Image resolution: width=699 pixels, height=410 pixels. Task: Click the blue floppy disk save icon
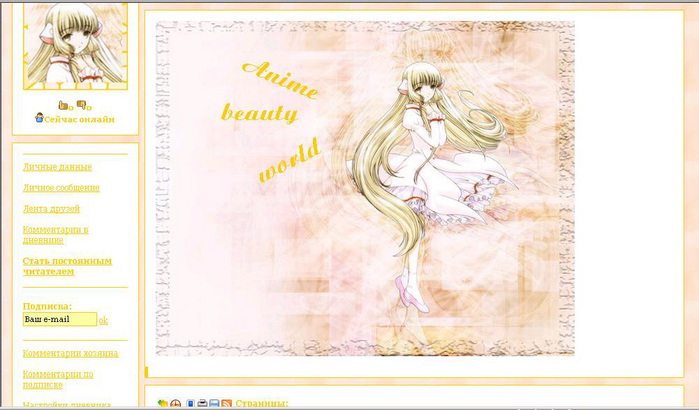[x=214, y=403]
